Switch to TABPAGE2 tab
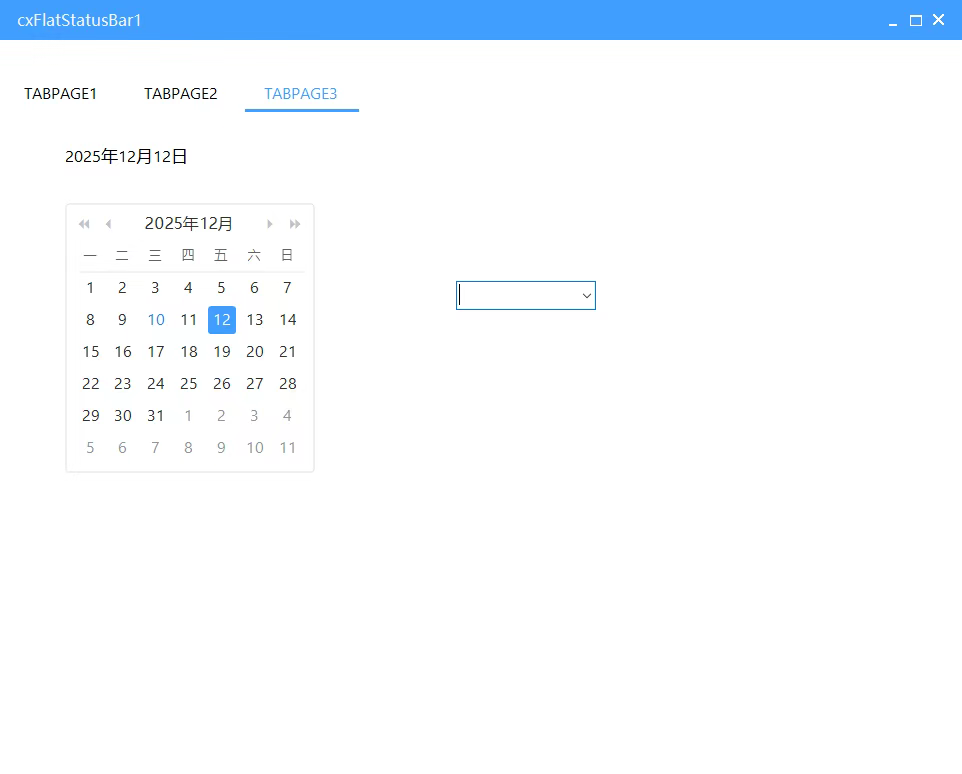962x774 pixels. [181, 94]
